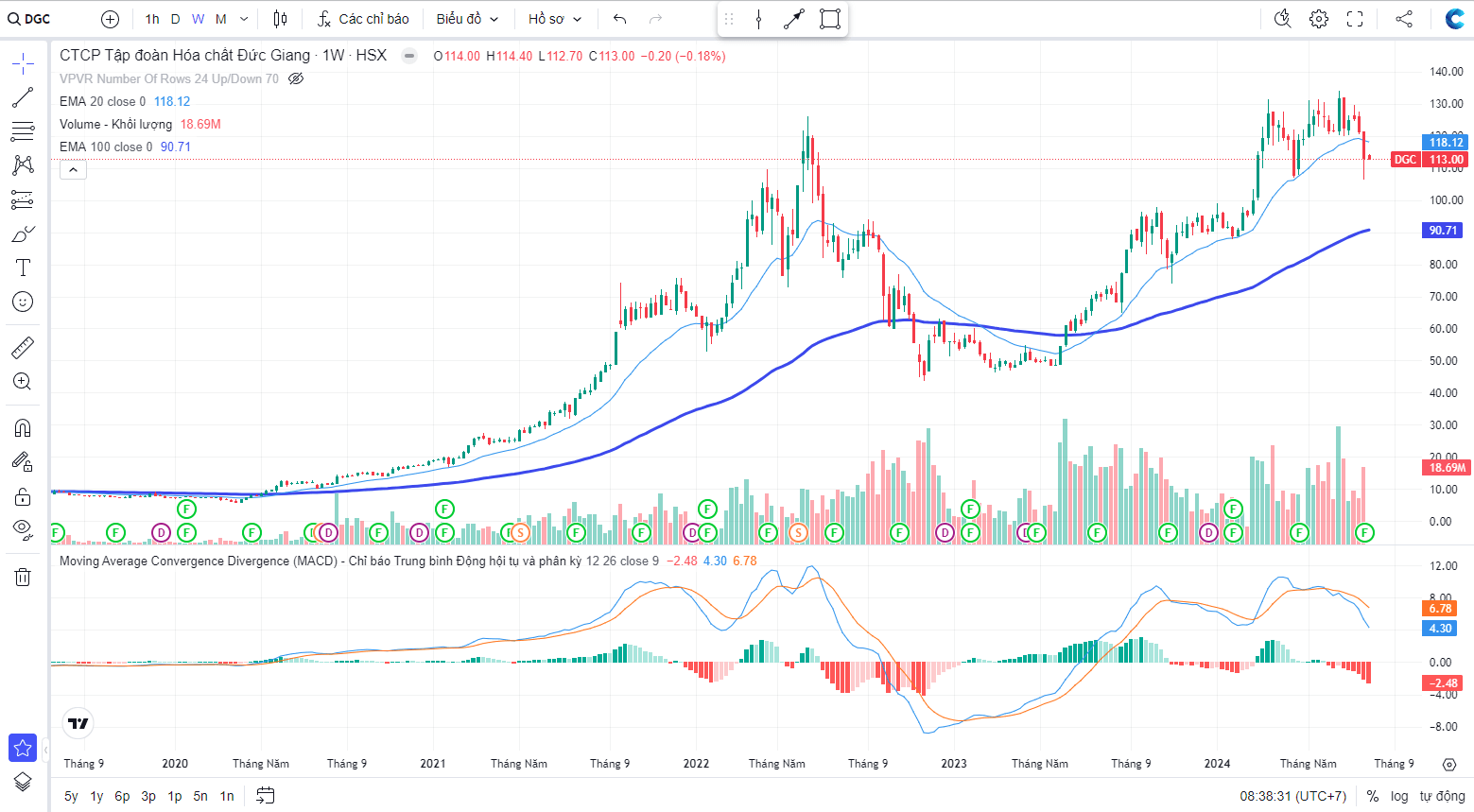Click the undo arrow

[x=620, y=19]
